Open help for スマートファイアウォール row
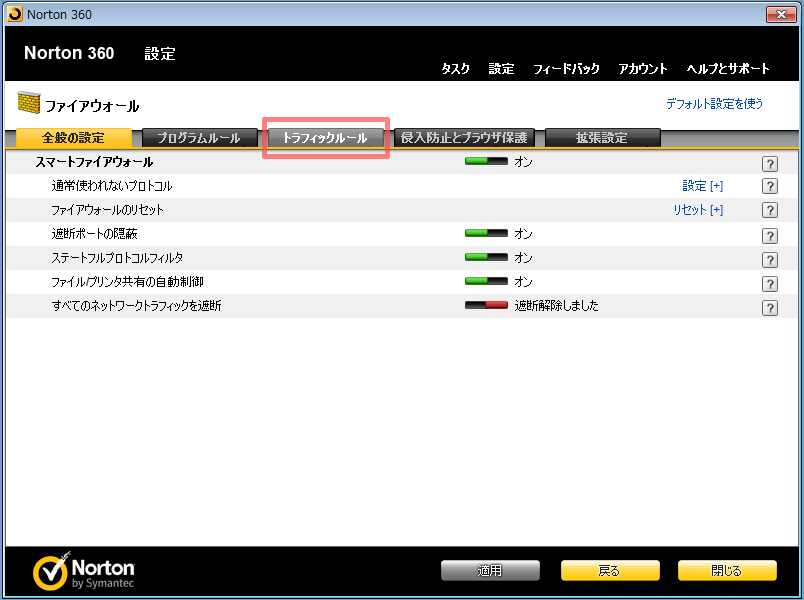Screen dimensions: 804x600 tap(770, 164)
